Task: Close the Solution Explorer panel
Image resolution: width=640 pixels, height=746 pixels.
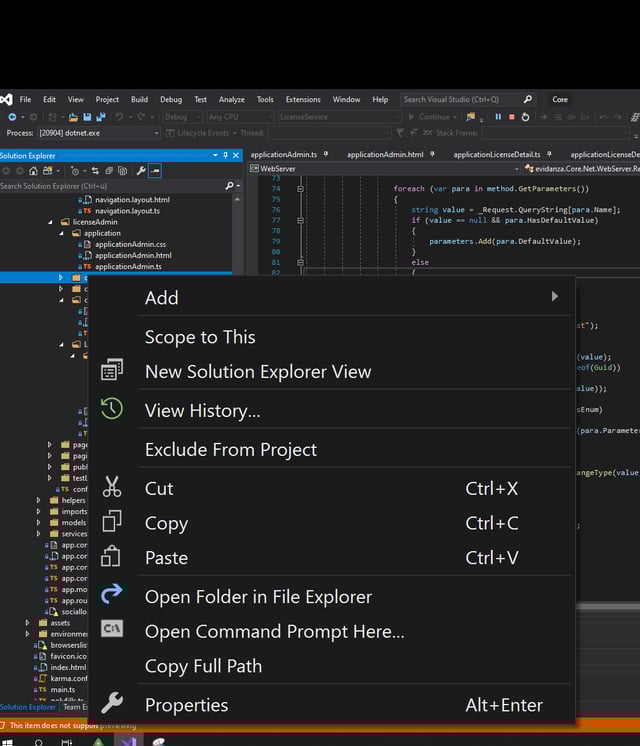Action: click(236, 156)
